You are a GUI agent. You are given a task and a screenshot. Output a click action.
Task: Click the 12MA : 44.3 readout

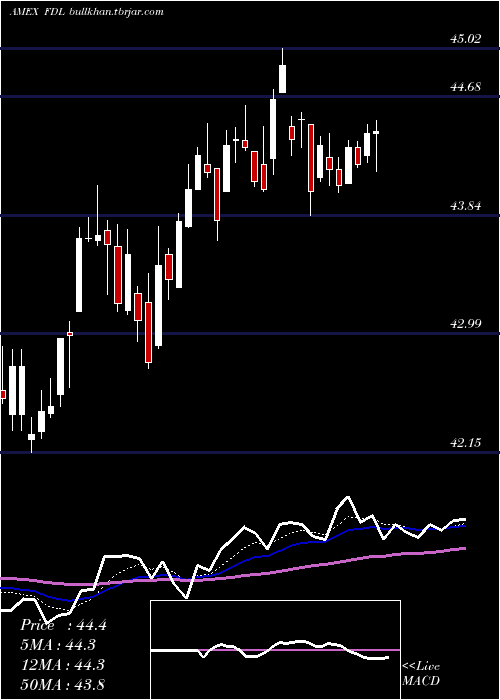click(63, 664)
